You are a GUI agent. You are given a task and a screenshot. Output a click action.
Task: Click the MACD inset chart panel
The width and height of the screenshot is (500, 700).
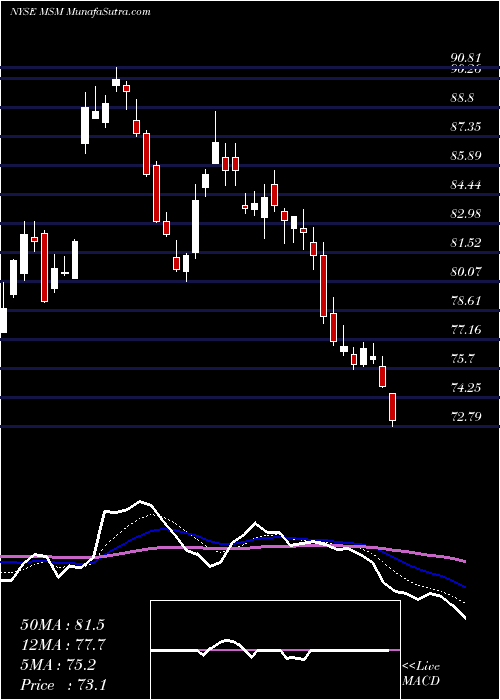tap(275, 650)
